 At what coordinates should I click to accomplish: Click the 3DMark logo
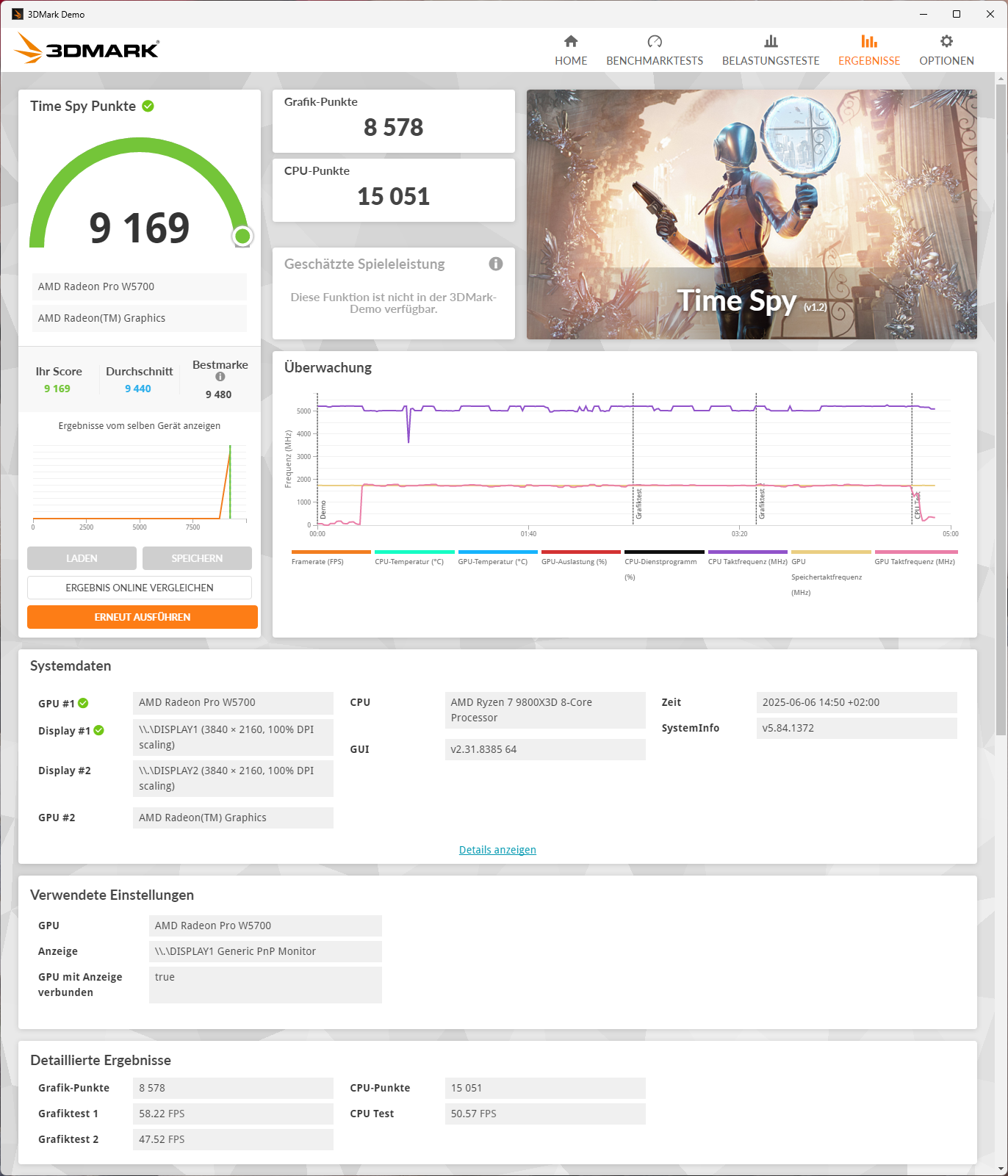coord(86,48)
